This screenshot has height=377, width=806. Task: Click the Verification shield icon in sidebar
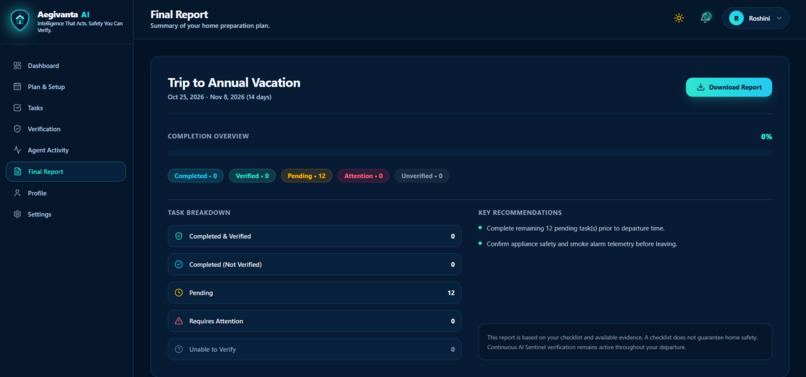[17, 129]
